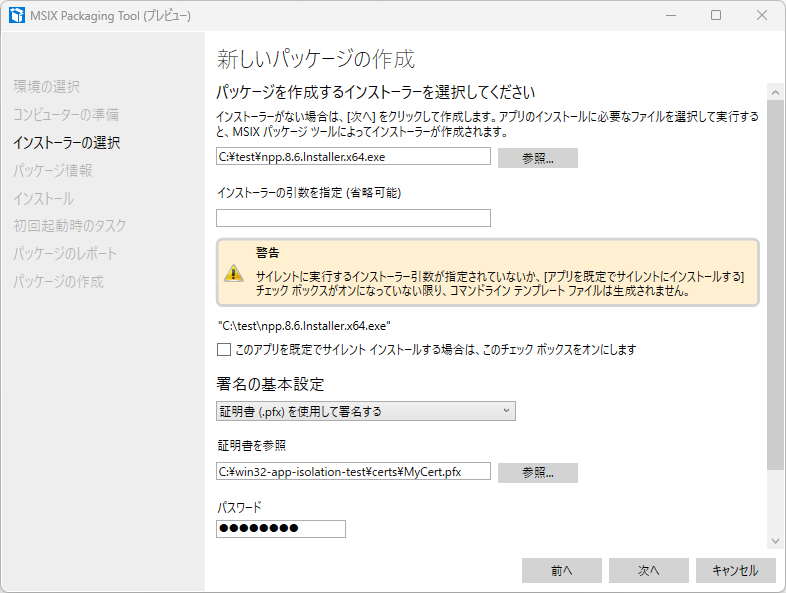Go to 環境の選択 step
Image resolution: width=786 pixels, height=593 pixels.
point(47,87)
